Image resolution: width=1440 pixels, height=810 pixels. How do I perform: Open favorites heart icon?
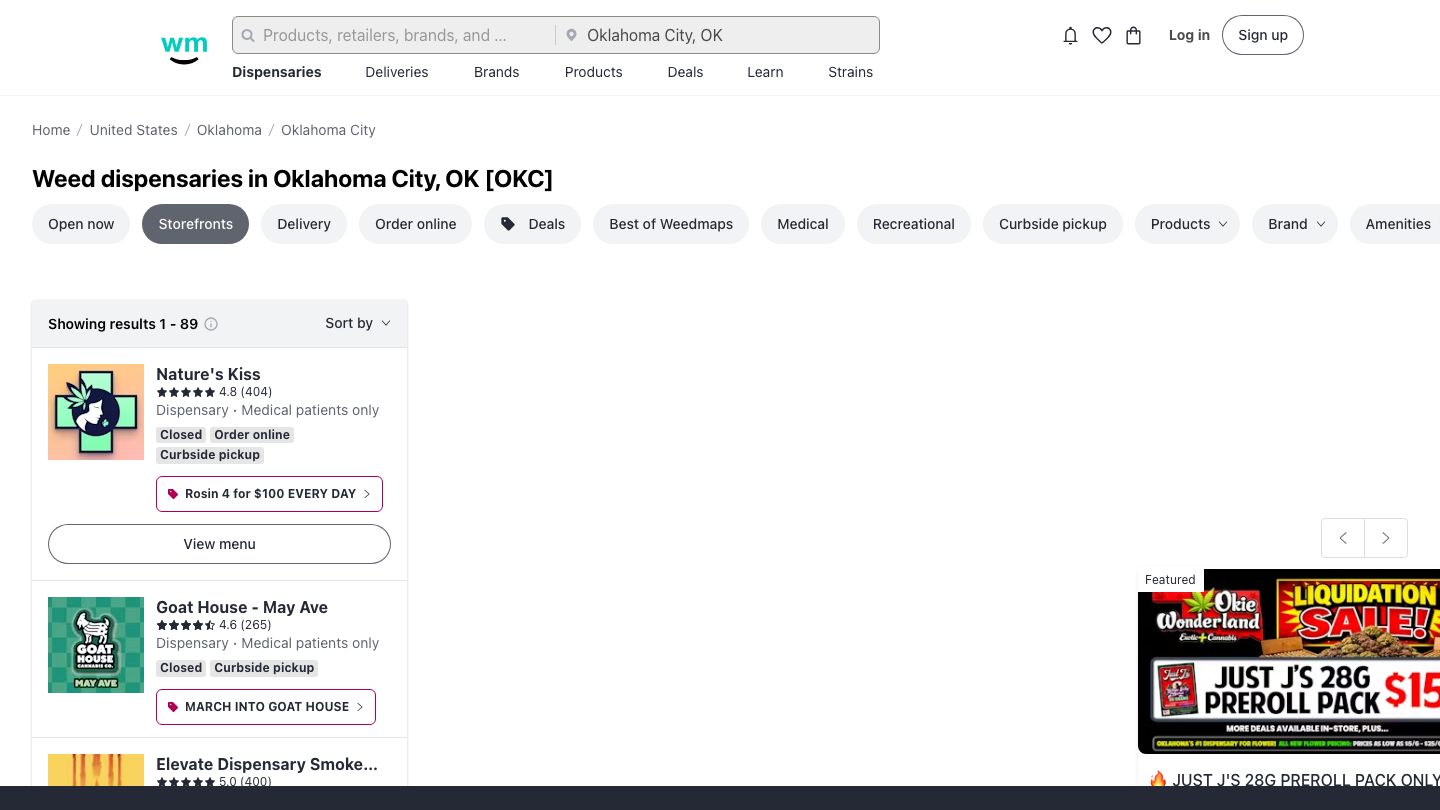pyautogui.click(x=1102, y=36)
